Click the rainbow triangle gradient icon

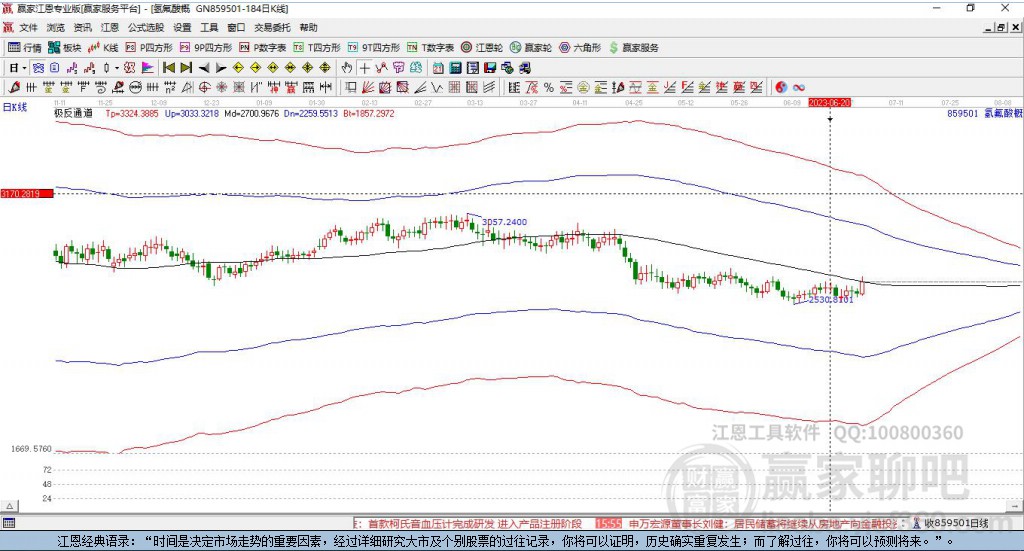click(148, 68)
